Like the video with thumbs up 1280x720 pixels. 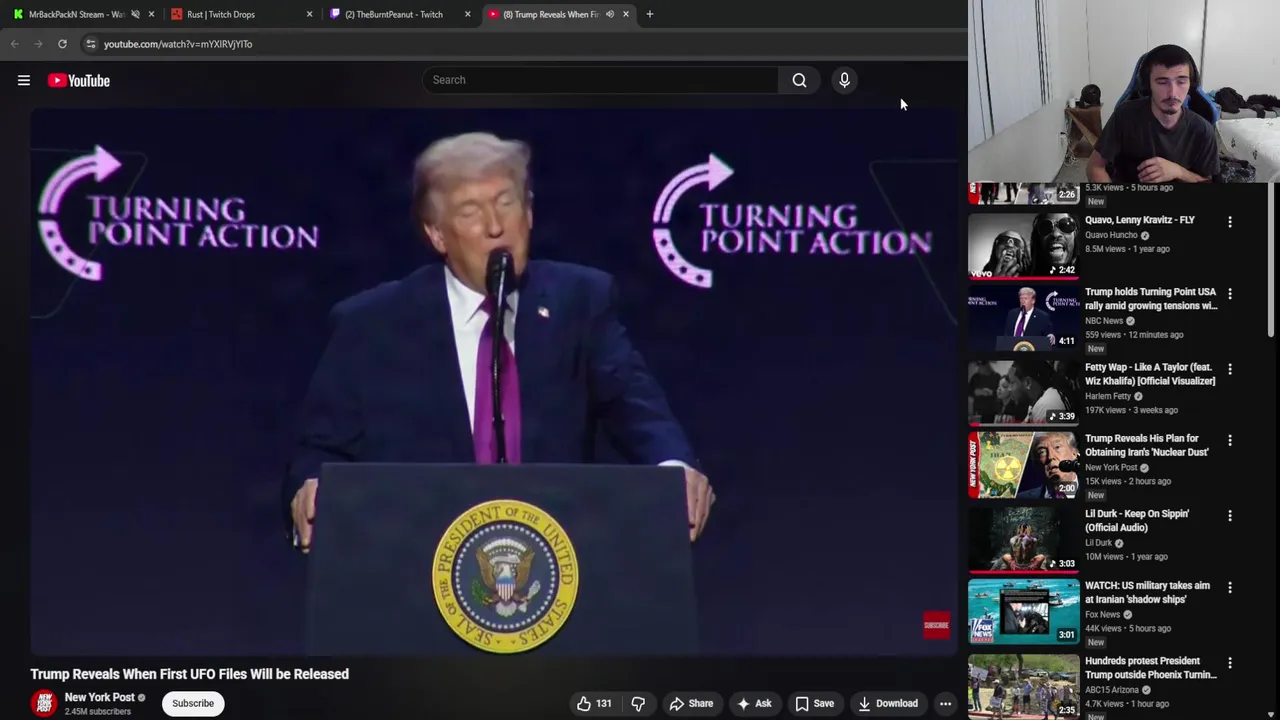click(594, 703)
